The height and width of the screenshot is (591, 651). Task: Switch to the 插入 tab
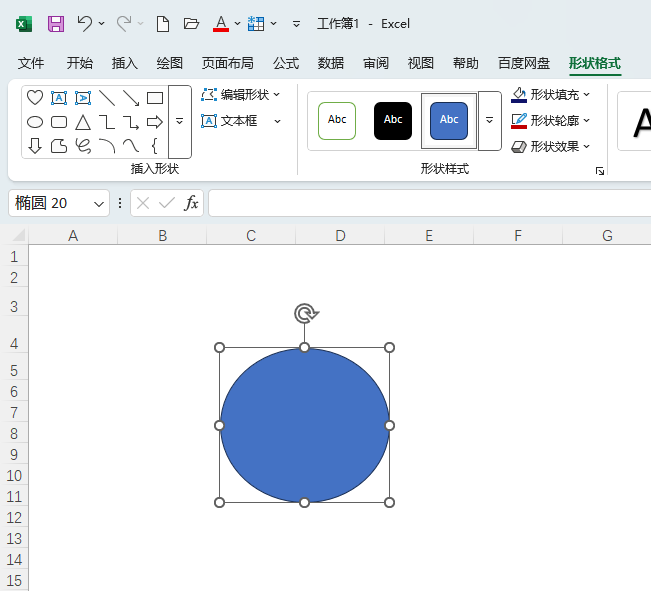pos(125,63)
